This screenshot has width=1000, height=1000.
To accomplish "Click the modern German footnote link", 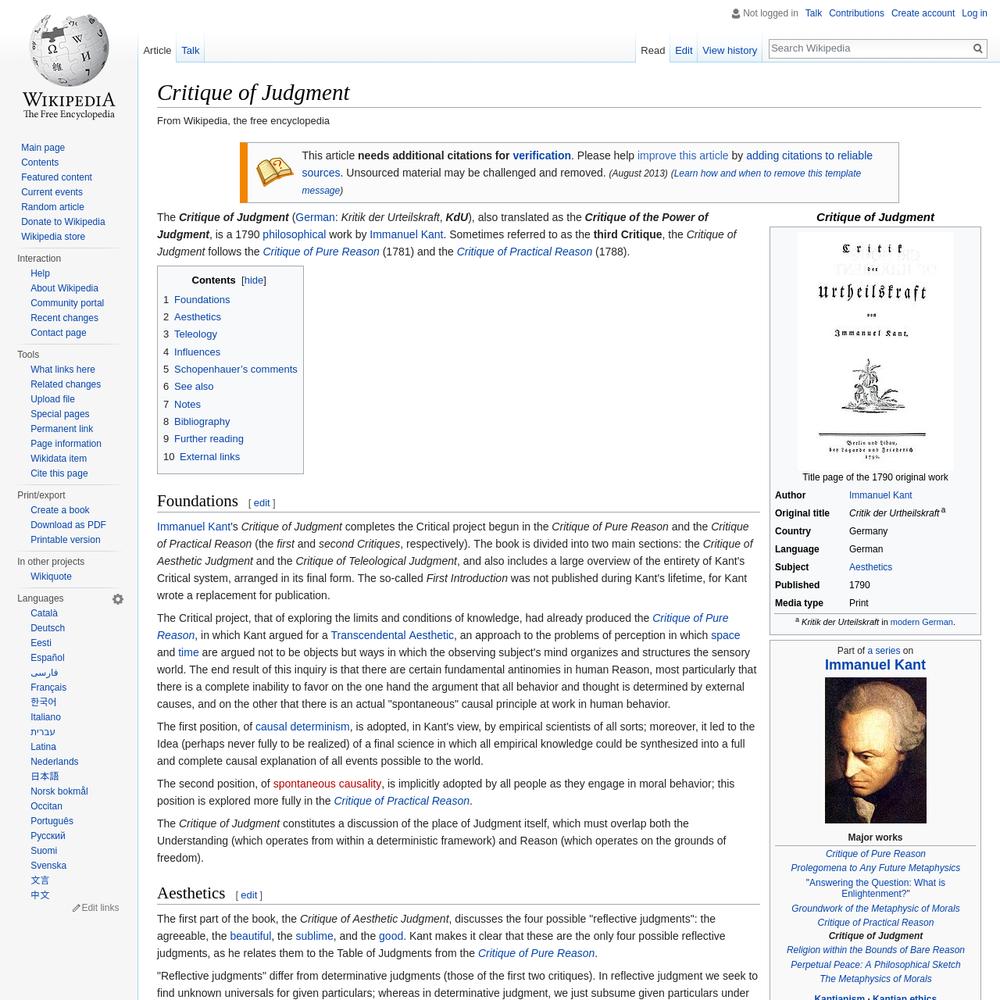I will point(922,622).
